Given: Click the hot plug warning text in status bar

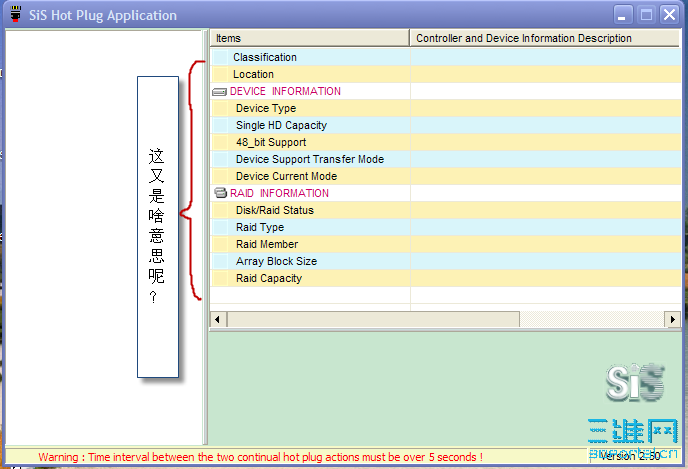Looking at the screenshot, I should pyautogui.click(x=261, y=457).
